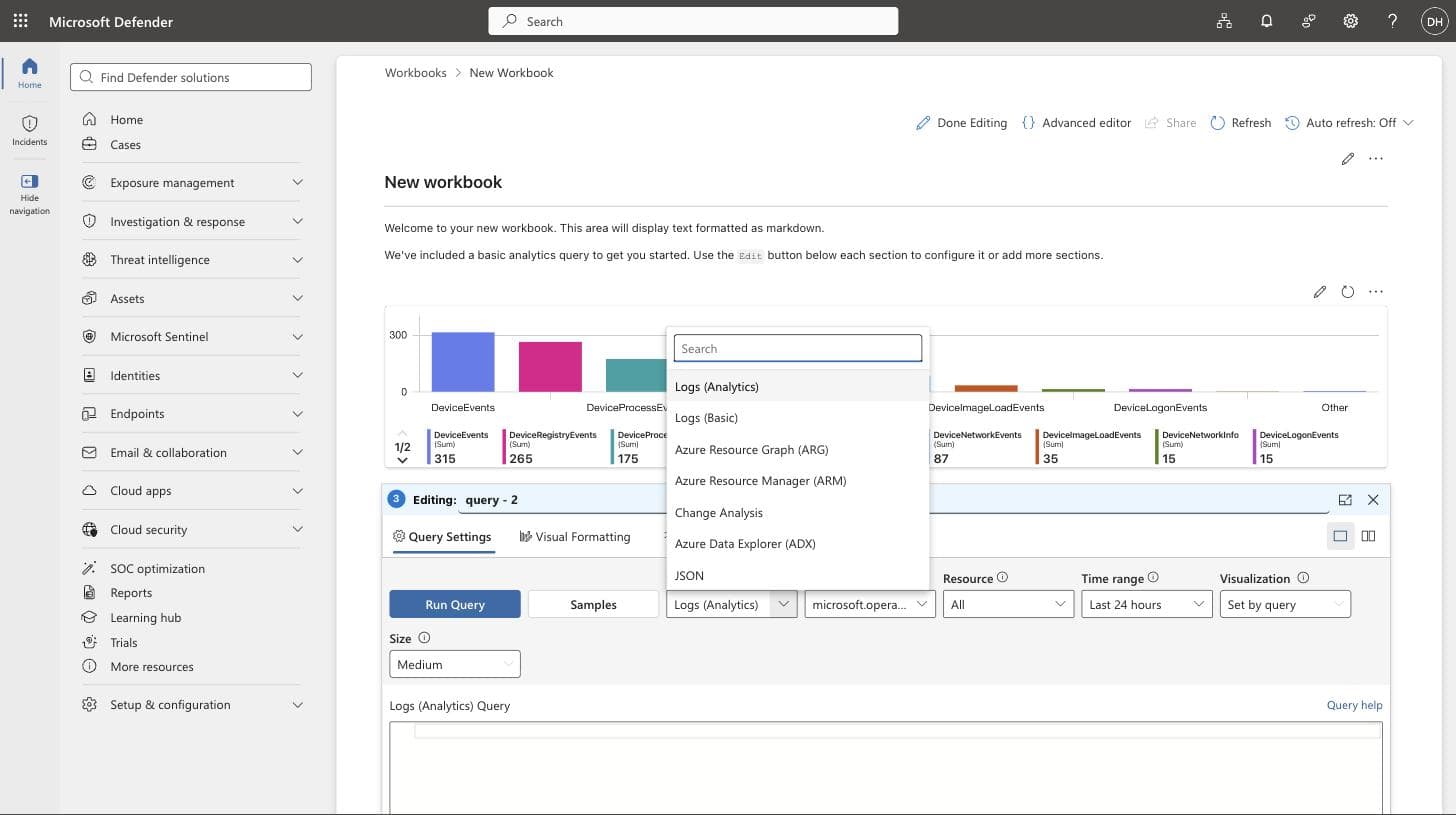Click the pencil edit icon above the chart

click(x=1320, y=292)
